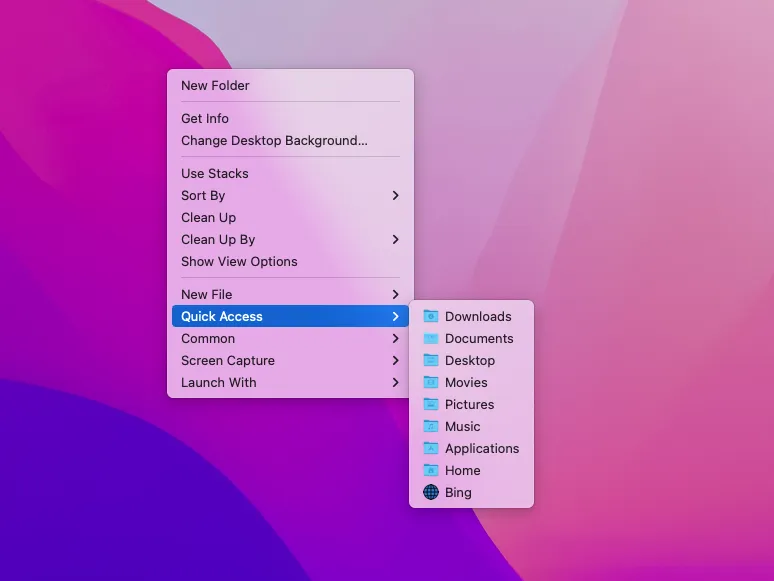Click the Desktop folder icon
Image resolution: width=774 pixels, height=581 pixels.
point(431,360)
